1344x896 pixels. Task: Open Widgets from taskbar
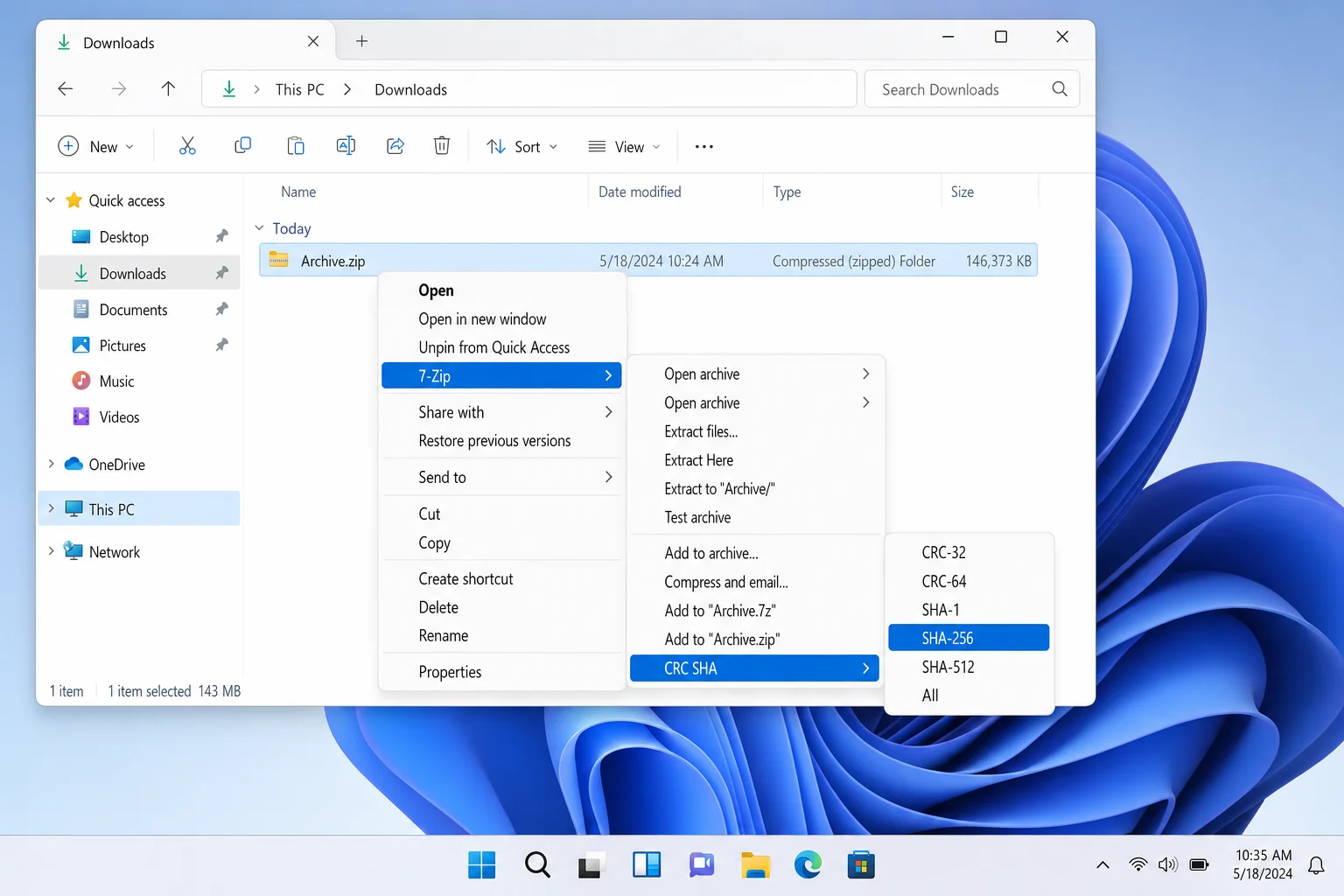tap(647, 864)
